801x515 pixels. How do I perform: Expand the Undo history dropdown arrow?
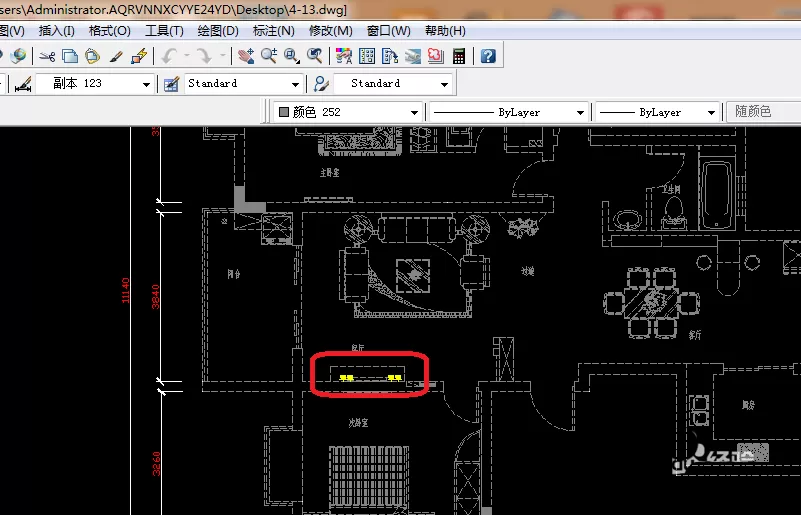coord(186,56)
